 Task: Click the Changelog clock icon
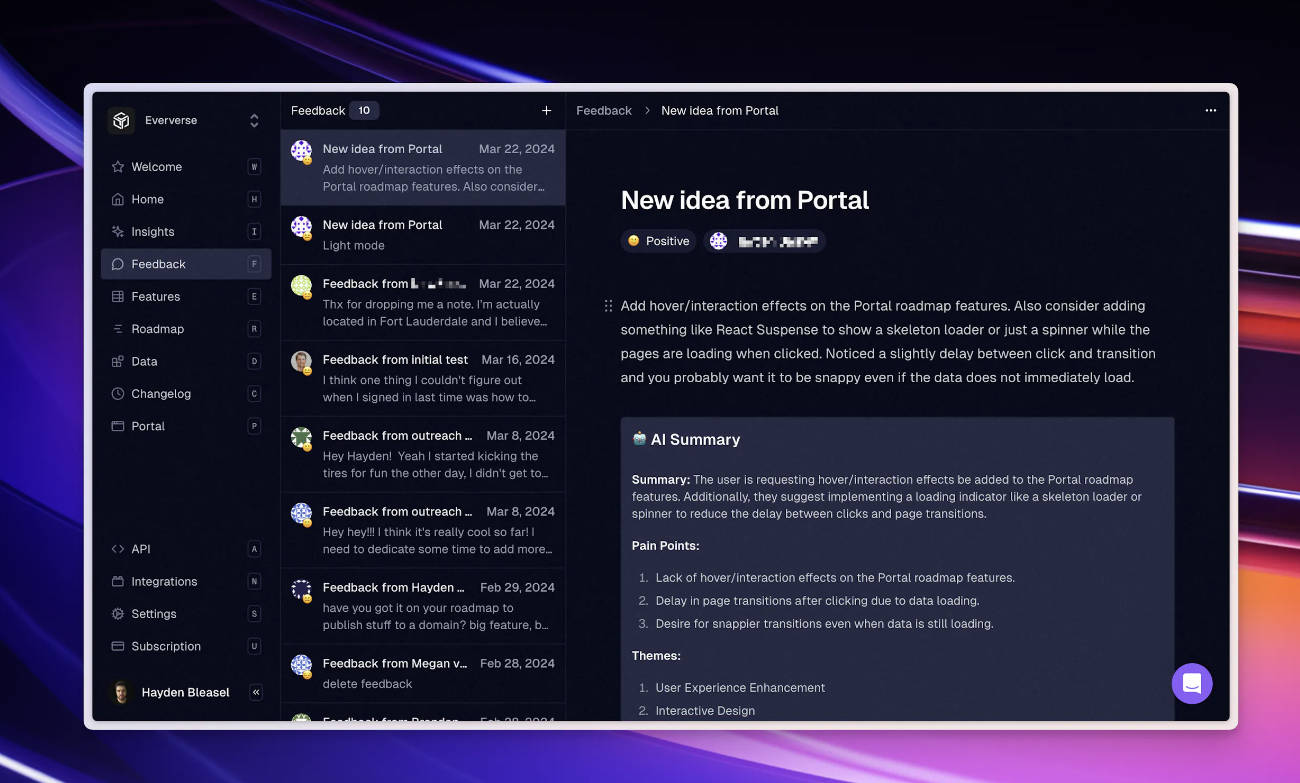(x=118, y=394)
